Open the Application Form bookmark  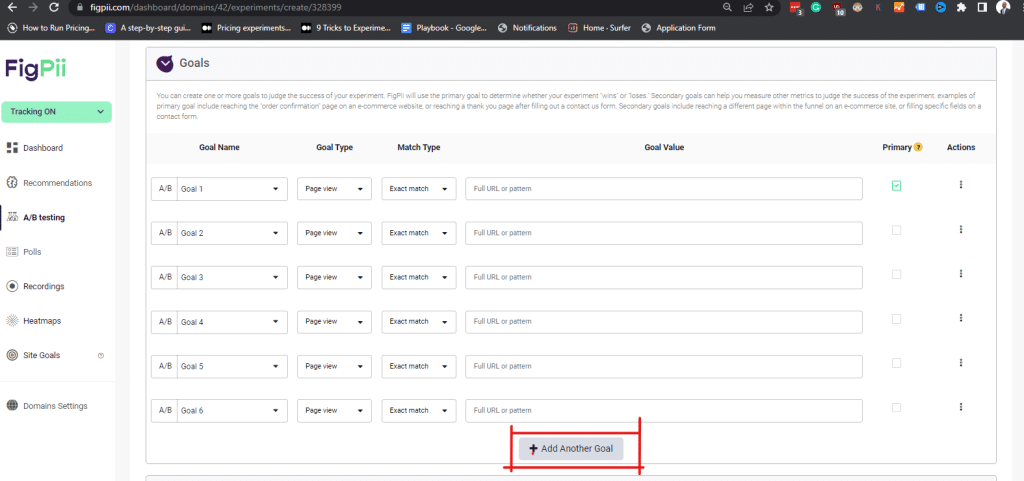[679, 28]
